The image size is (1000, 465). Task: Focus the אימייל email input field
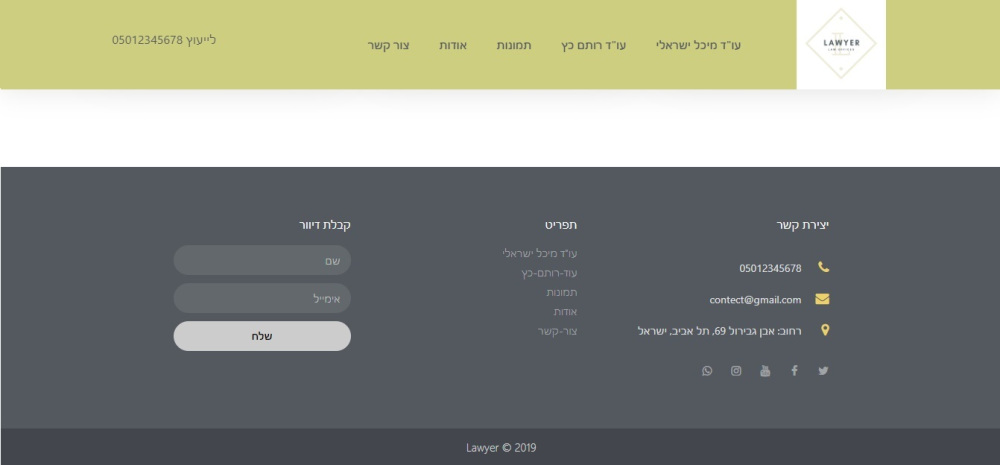(x=262, y=298)
